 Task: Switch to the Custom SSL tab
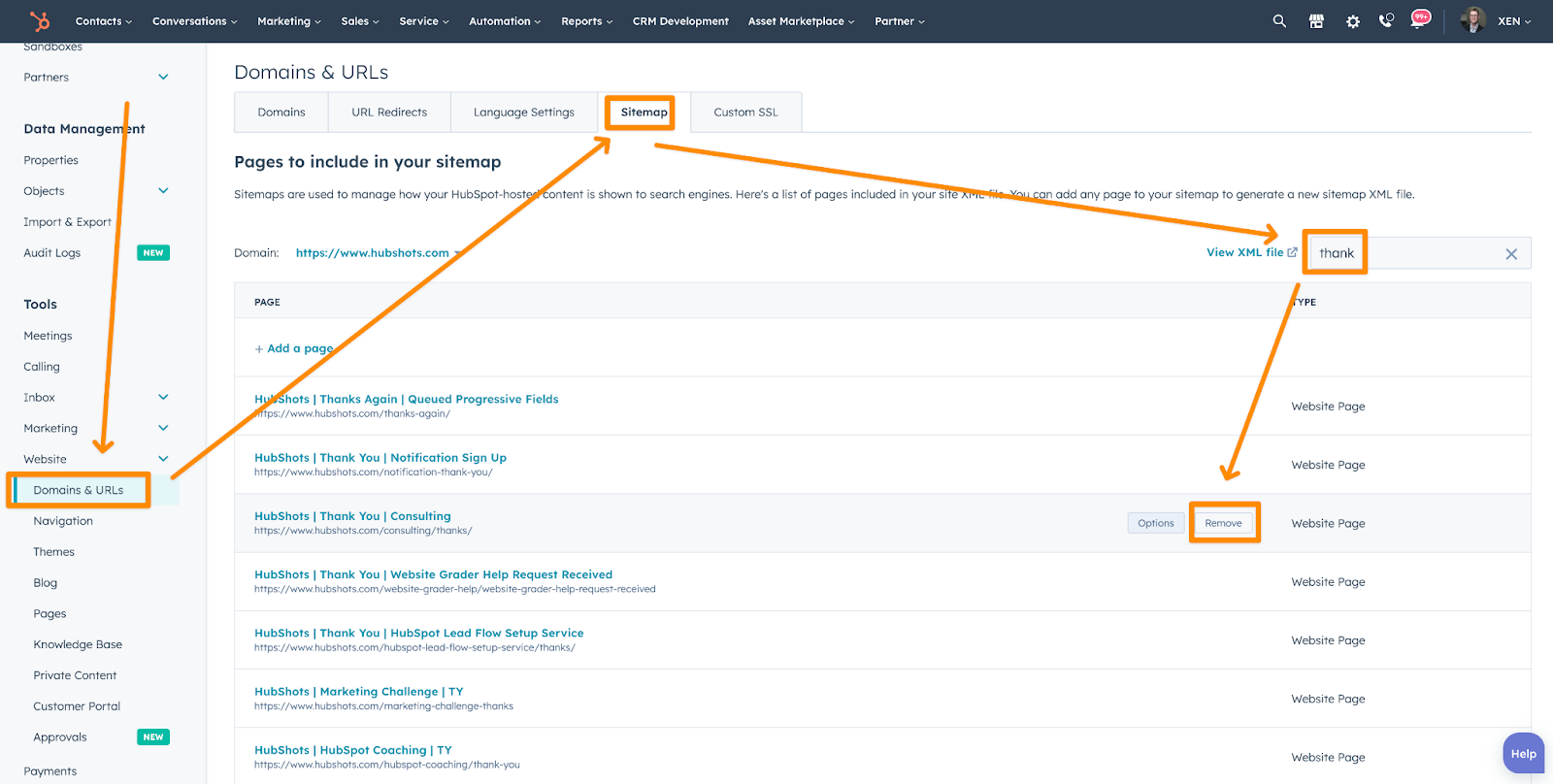click(x=745, y=113)
